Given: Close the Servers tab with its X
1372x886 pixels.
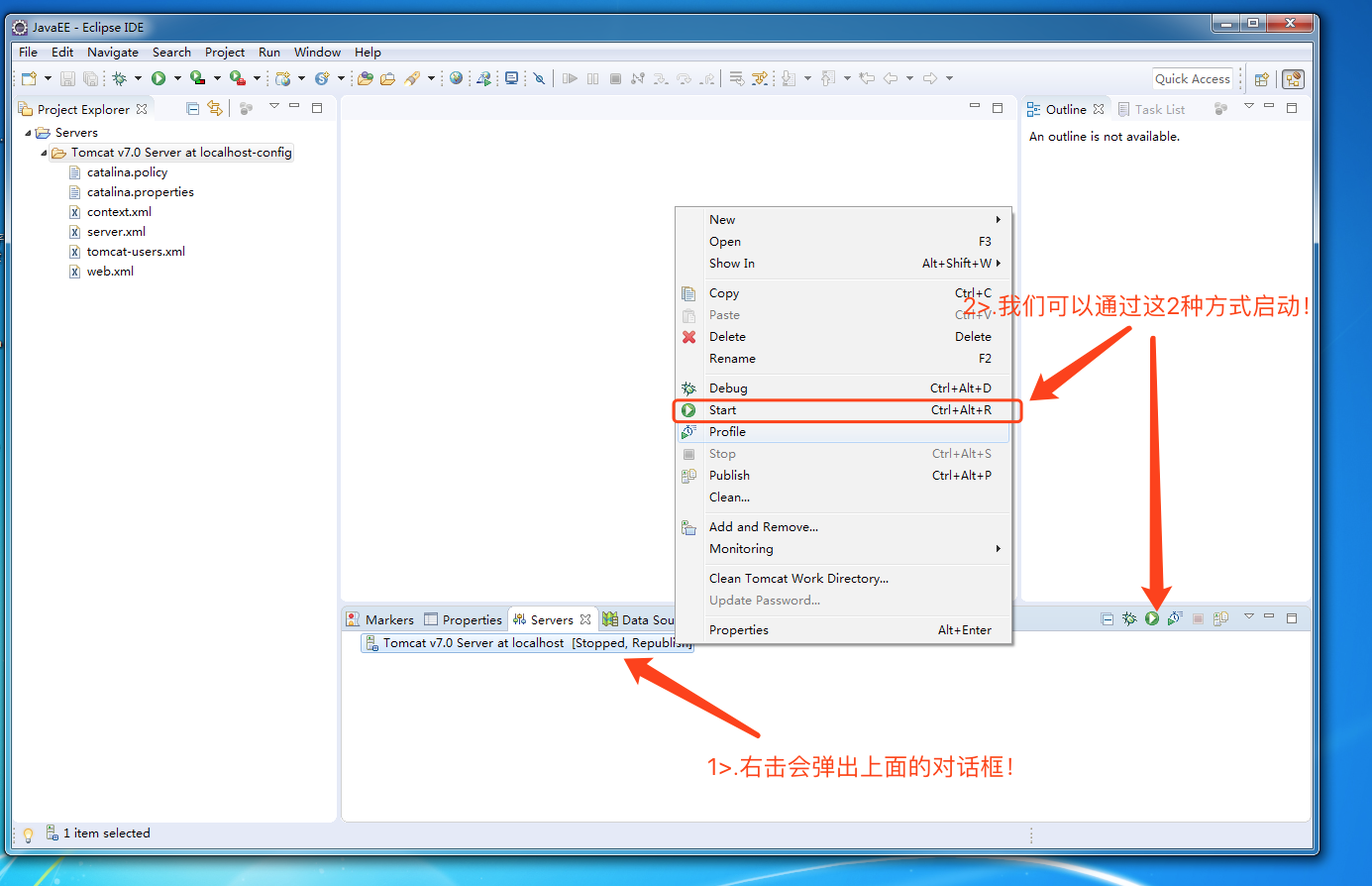Looking at the screenshot, I should pos(585,619).
